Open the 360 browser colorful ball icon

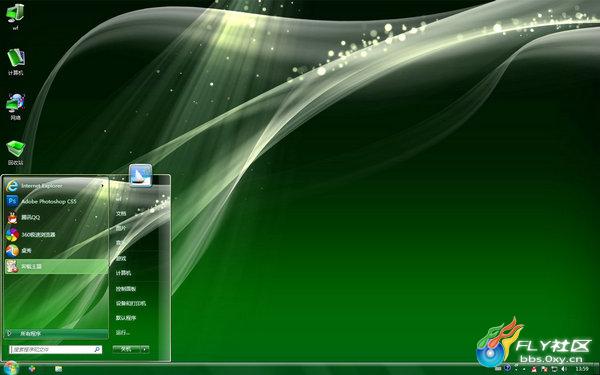(12, 234)
